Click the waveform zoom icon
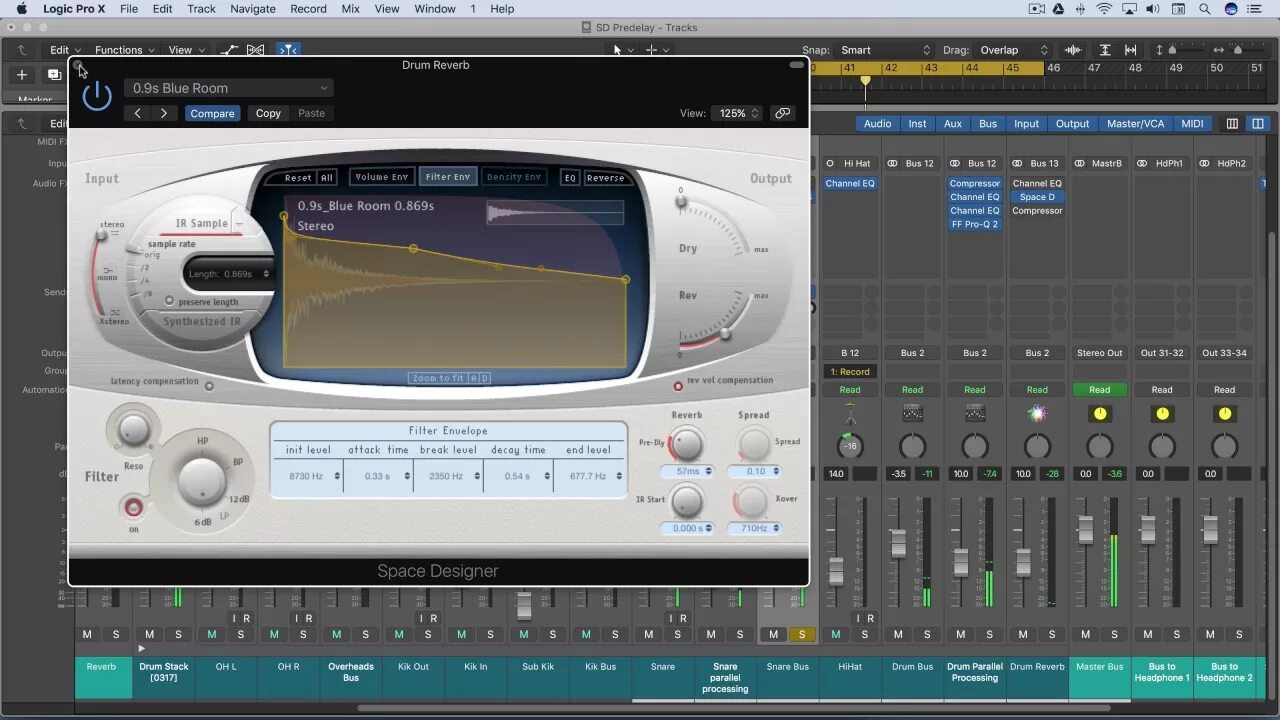Viewport: 1280px width, 720px height. coord(1073,50)
